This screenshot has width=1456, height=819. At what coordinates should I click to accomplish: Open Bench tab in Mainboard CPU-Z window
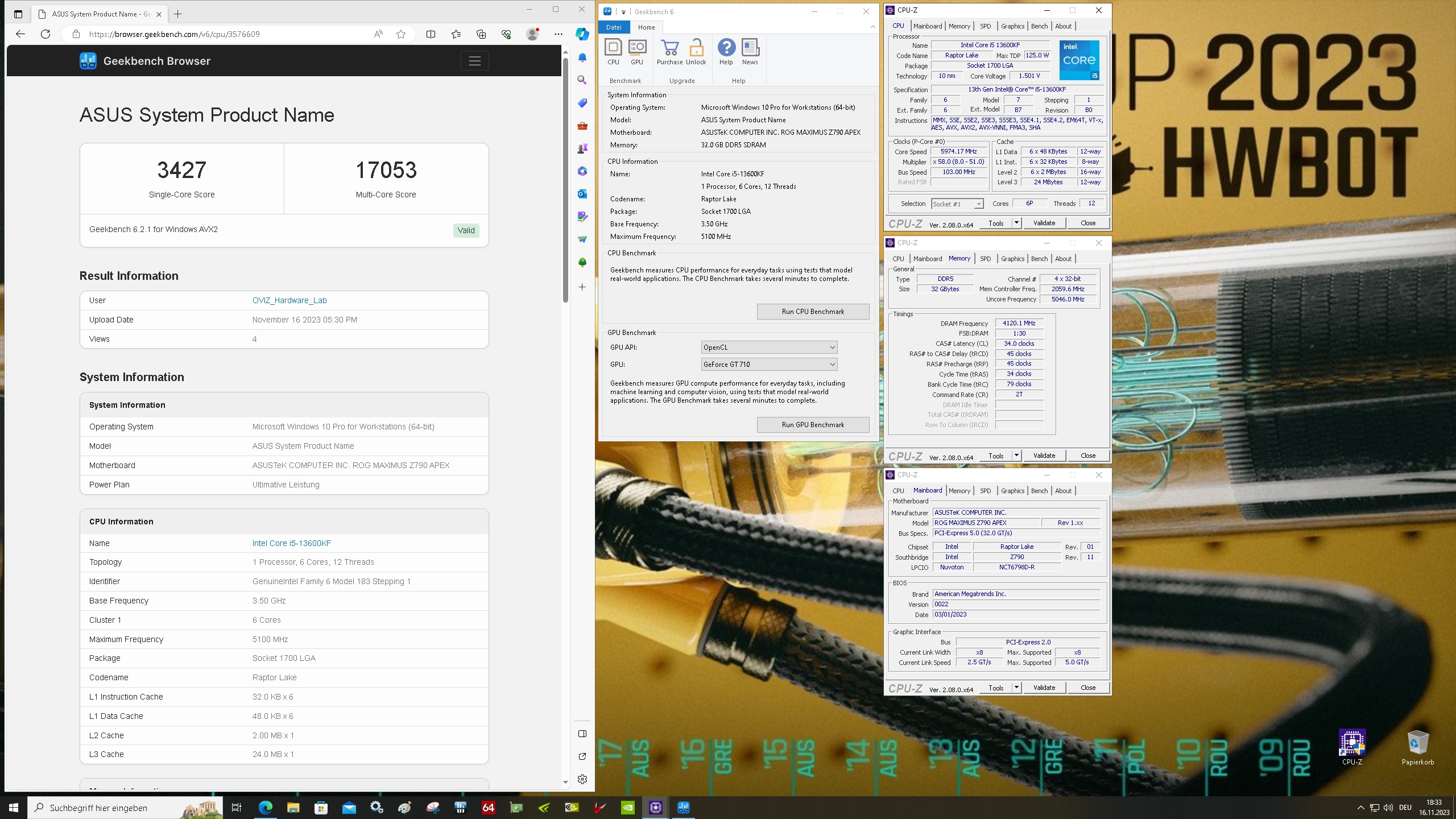click(1039, 491)
